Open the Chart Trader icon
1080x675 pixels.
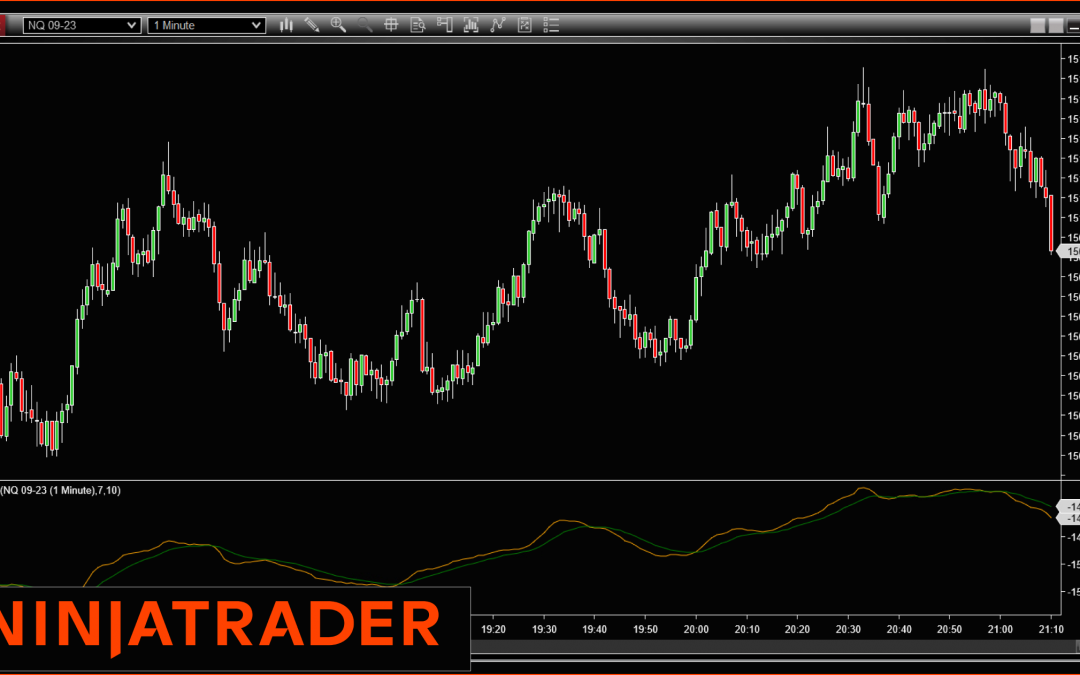pos(444,25)
